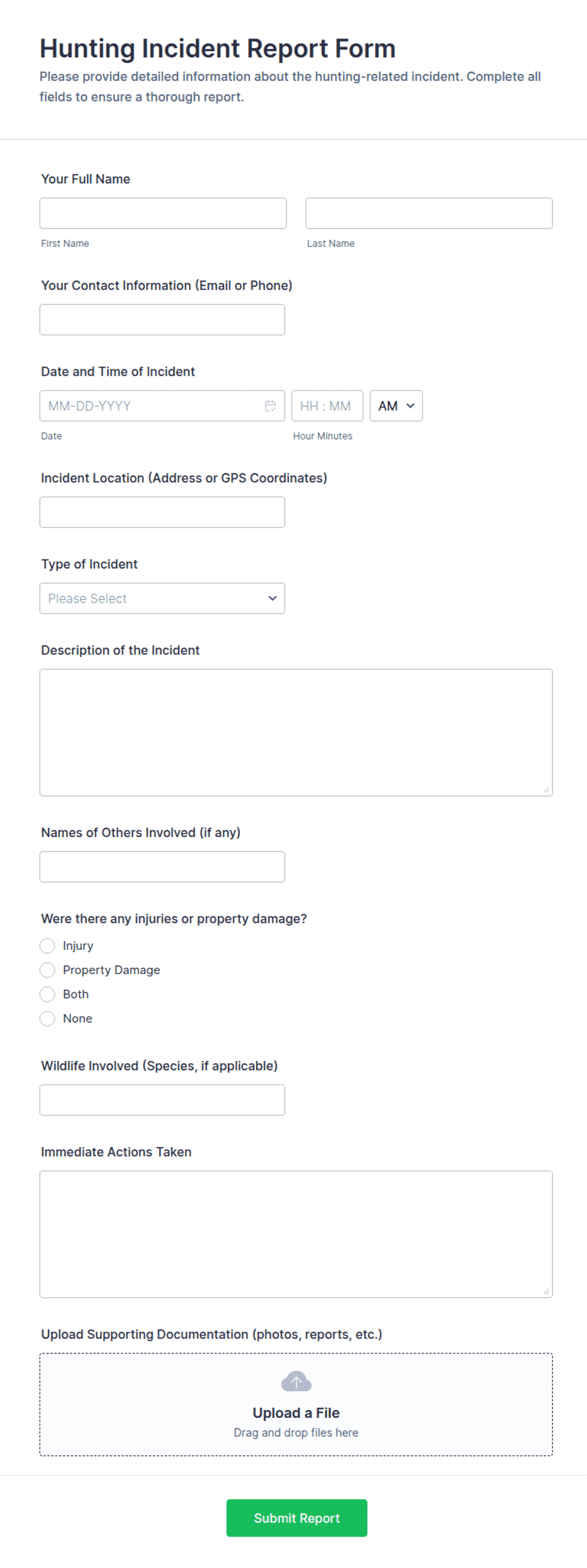Click the Wildlife Involved species field
The width and height of the screenshot is (587, 1568).
point(162,1100)
